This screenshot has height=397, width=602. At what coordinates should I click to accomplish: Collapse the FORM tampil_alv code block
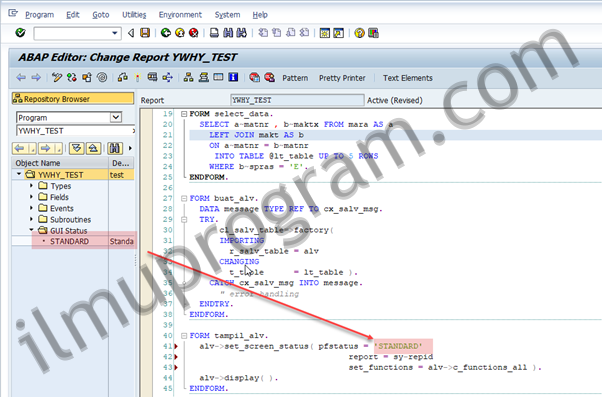[184, 336]
